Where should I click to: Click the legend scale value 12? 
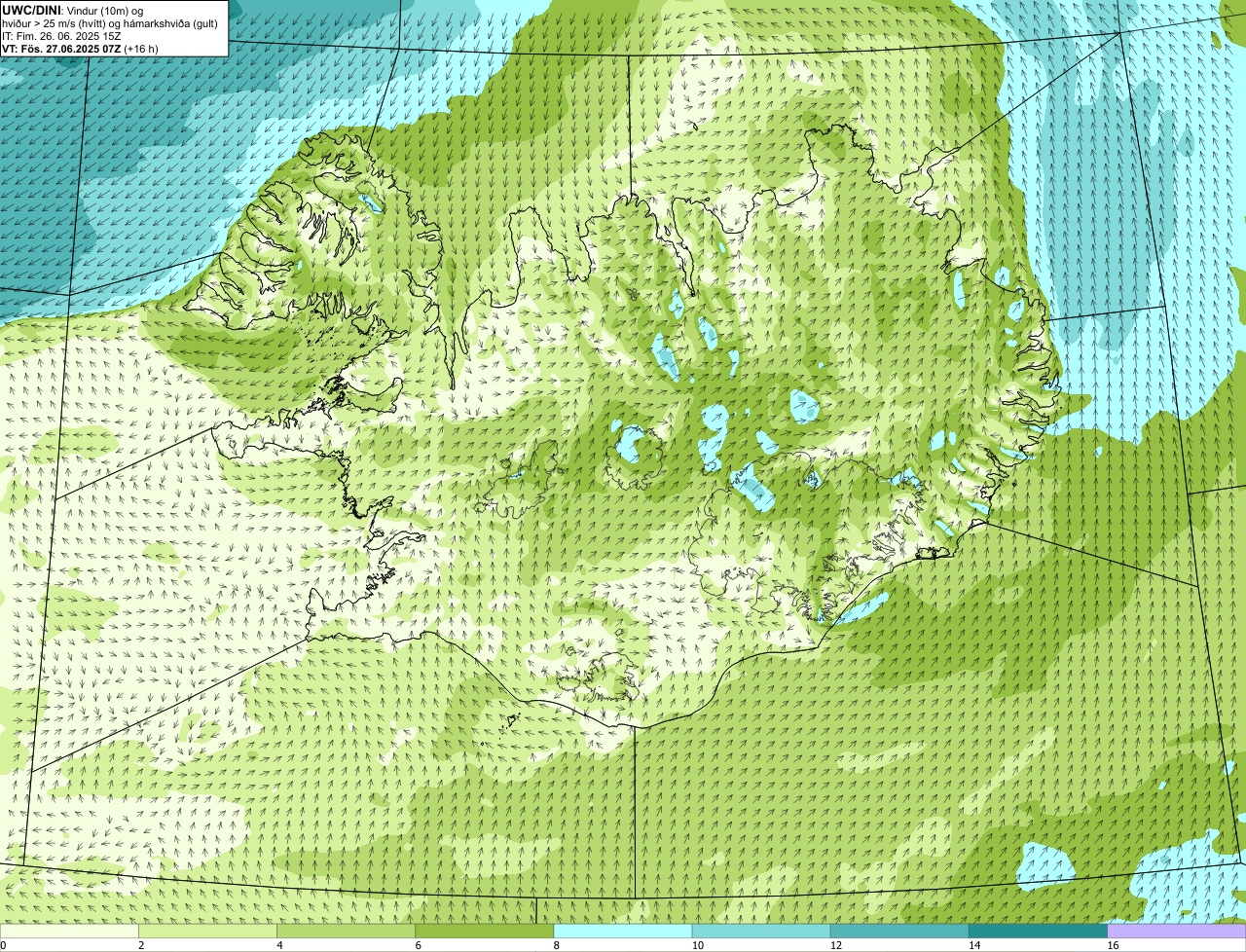tap(836, 945)
